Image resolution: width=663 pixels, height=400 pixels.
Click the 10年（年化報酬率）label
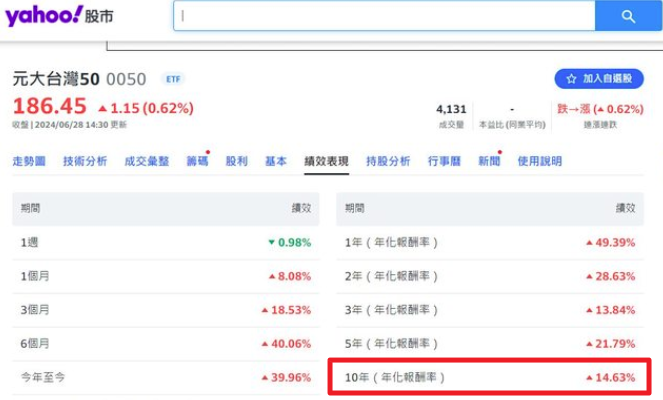pos(395,377)
